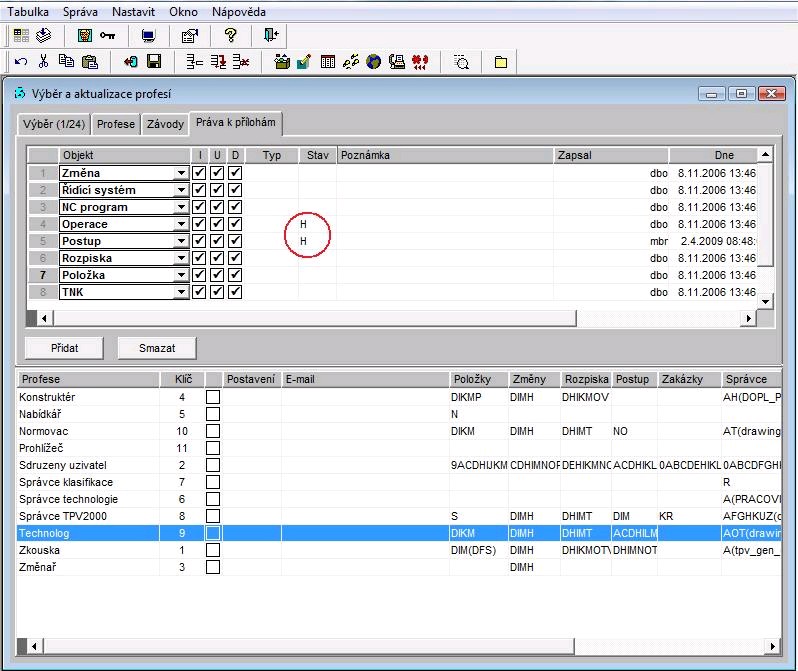This screenshot has height=671, width=798.
Task: Open the Změna object dropdown
Action: pyautogui.click(x=181, y=173)
